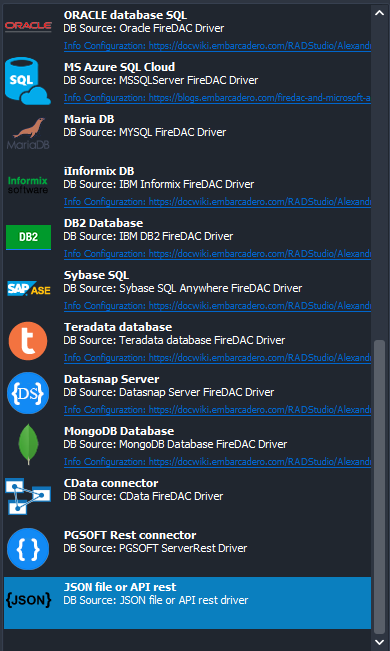Select ORACLE database SQL title
Image resolution: width=390 pixels, height=651 pixels.
click(125, 15)
